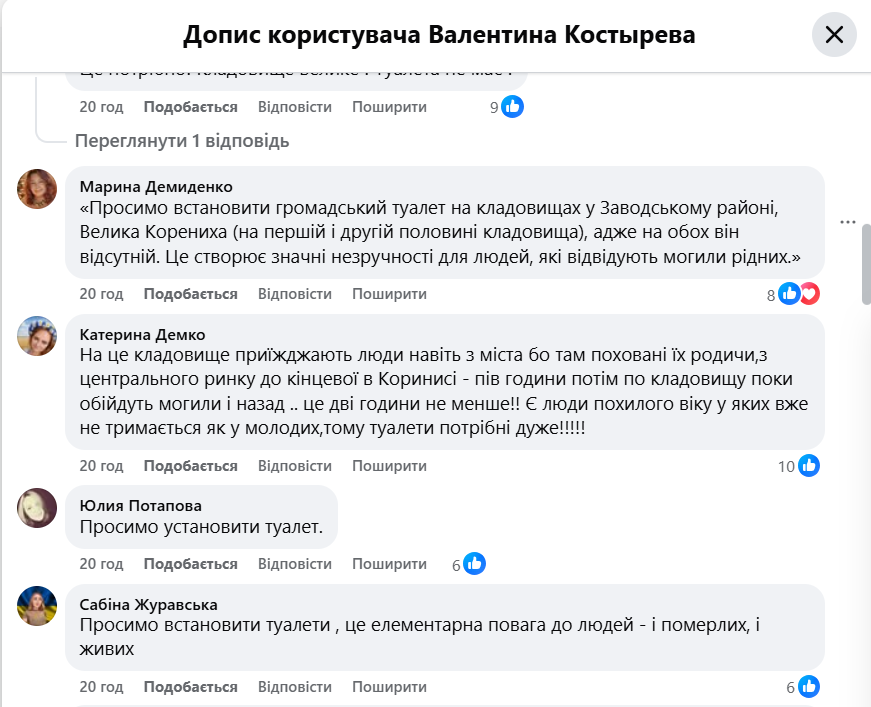
Task: Open three-dot options for Марина Демиденко's comment
Action: 848,221
